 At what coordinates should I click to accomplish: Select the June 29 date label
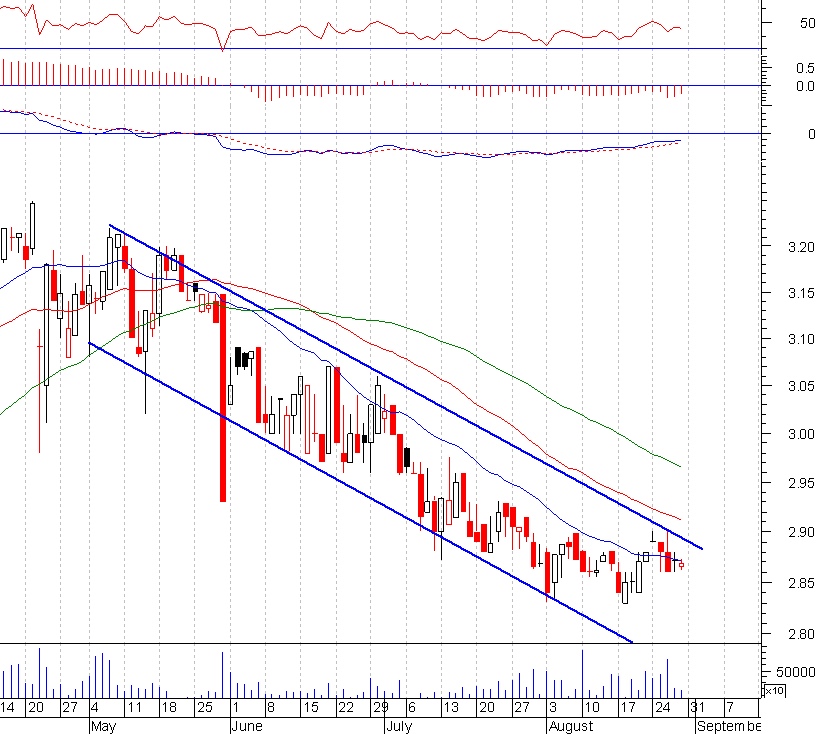[x=381, y=708]
